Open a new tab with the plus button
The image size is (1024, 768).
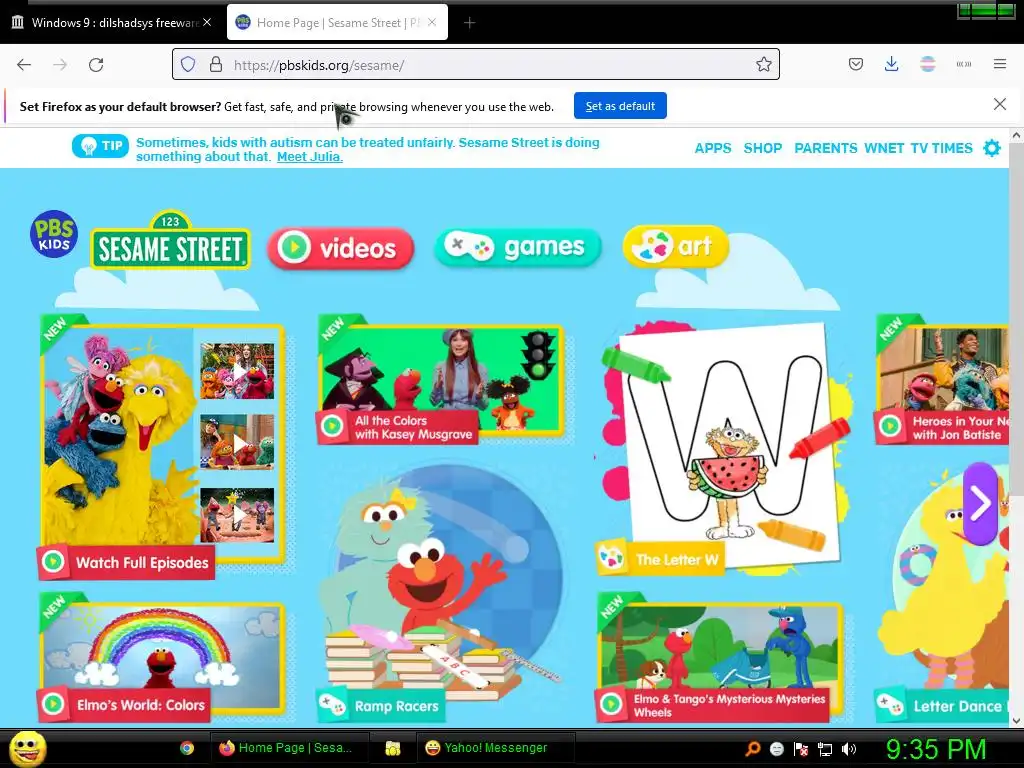469,23
